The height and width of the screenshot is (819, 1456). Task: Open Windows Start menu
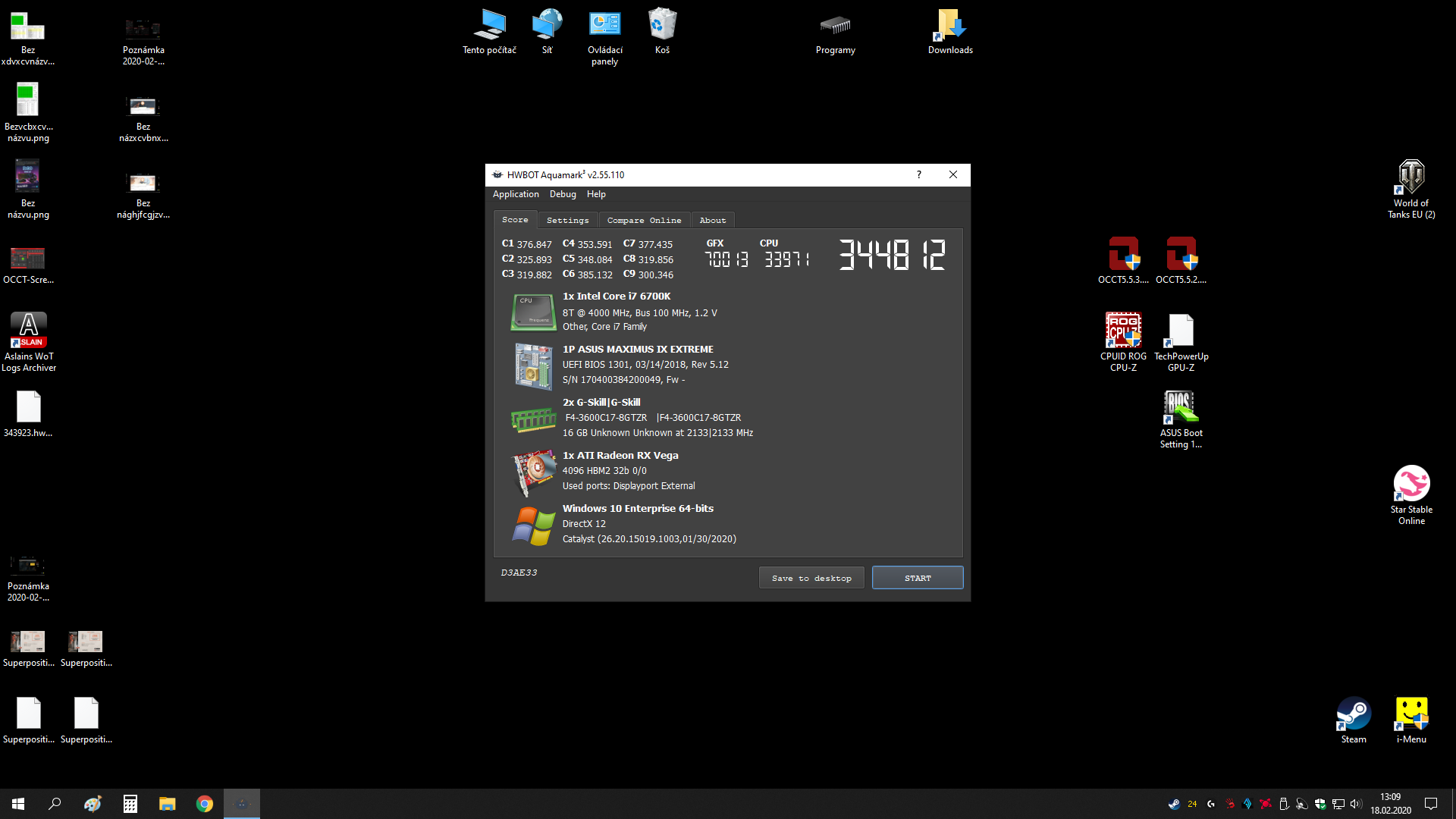pos(18,804)
